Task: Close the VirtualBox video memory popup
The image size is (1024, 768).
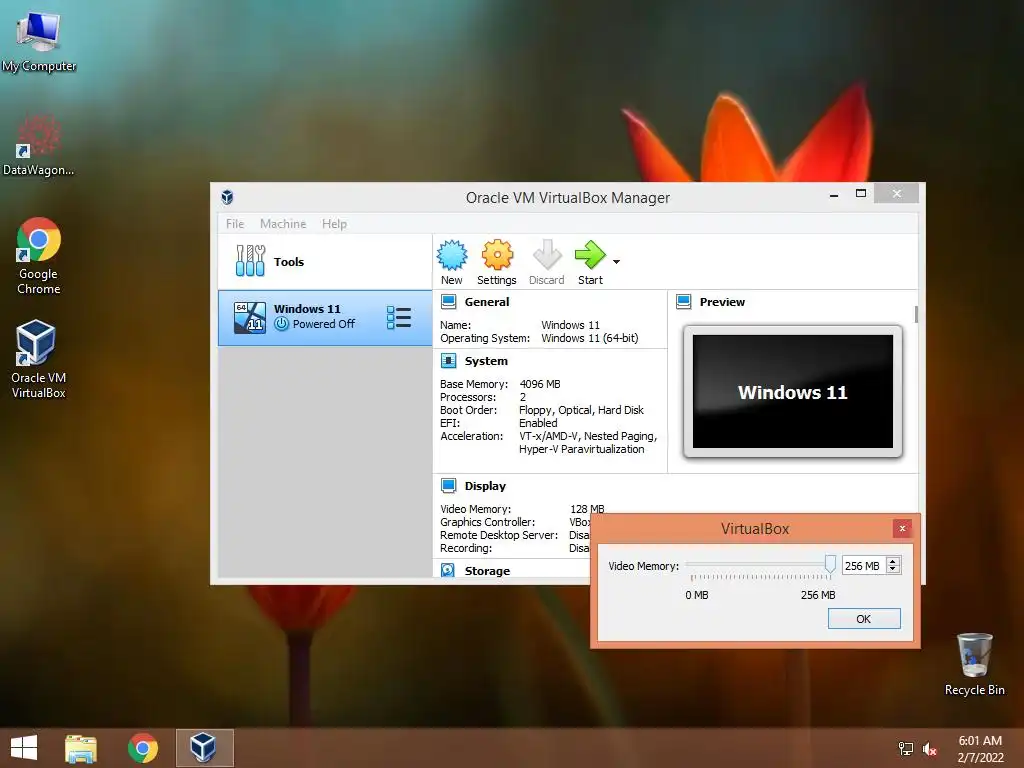Action: (x=903, y=528)
